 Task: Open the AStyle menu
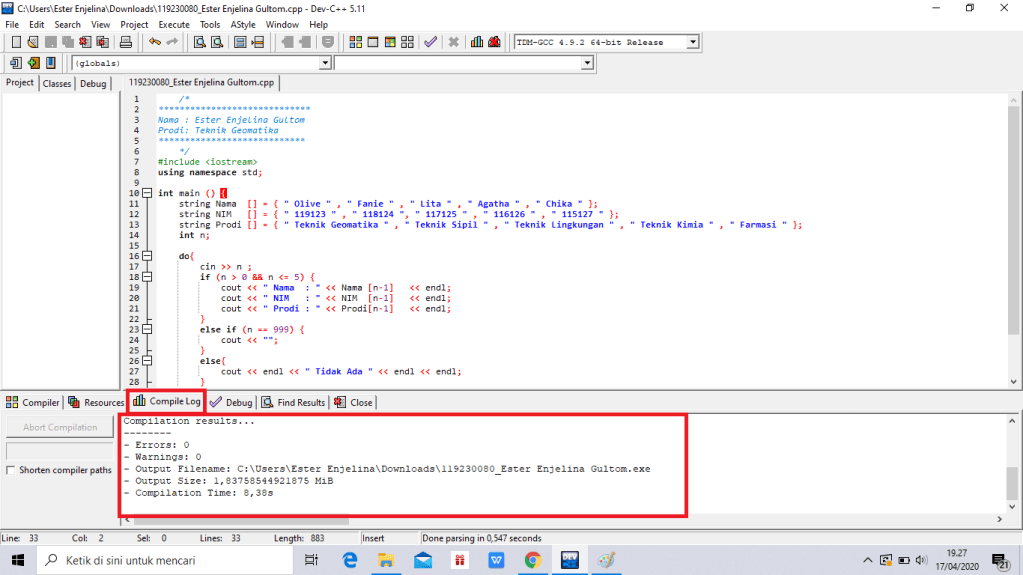[242, 24]
